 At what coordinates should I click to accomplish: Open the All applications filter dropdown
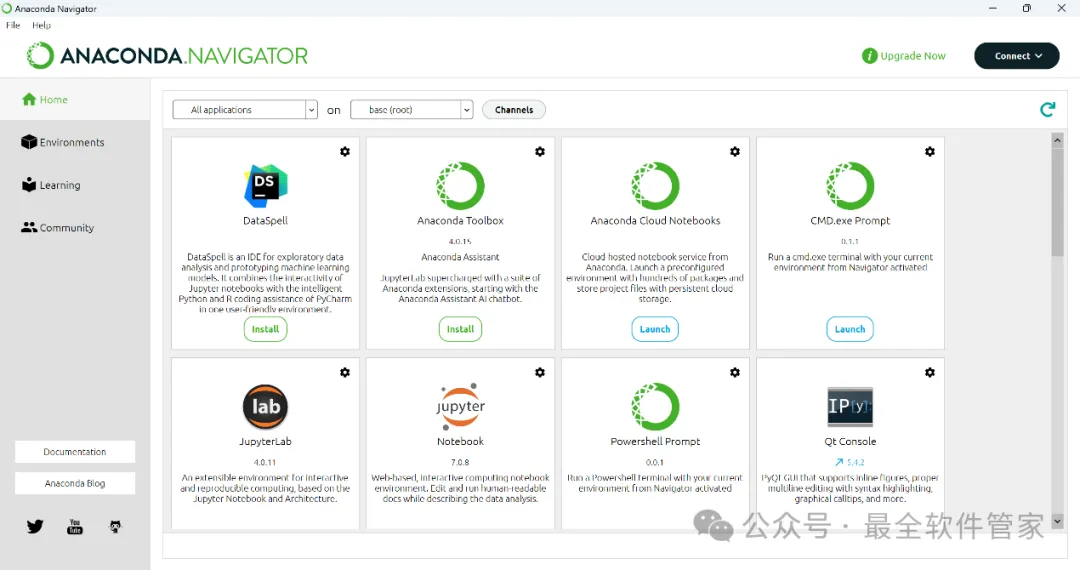[x=245, y=109]
